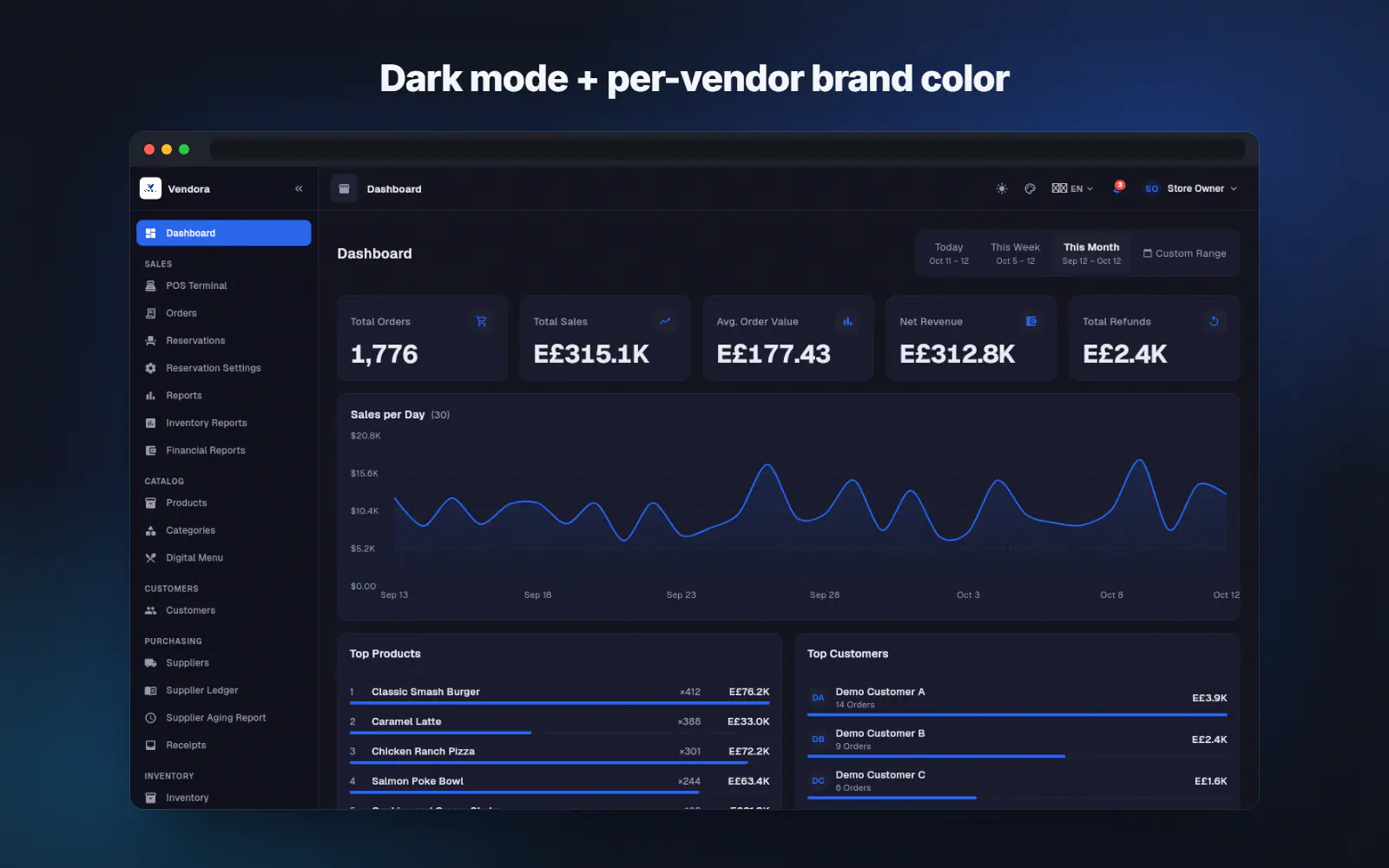
Task: Click the SO avatar badge
Action: [1152, 188]
